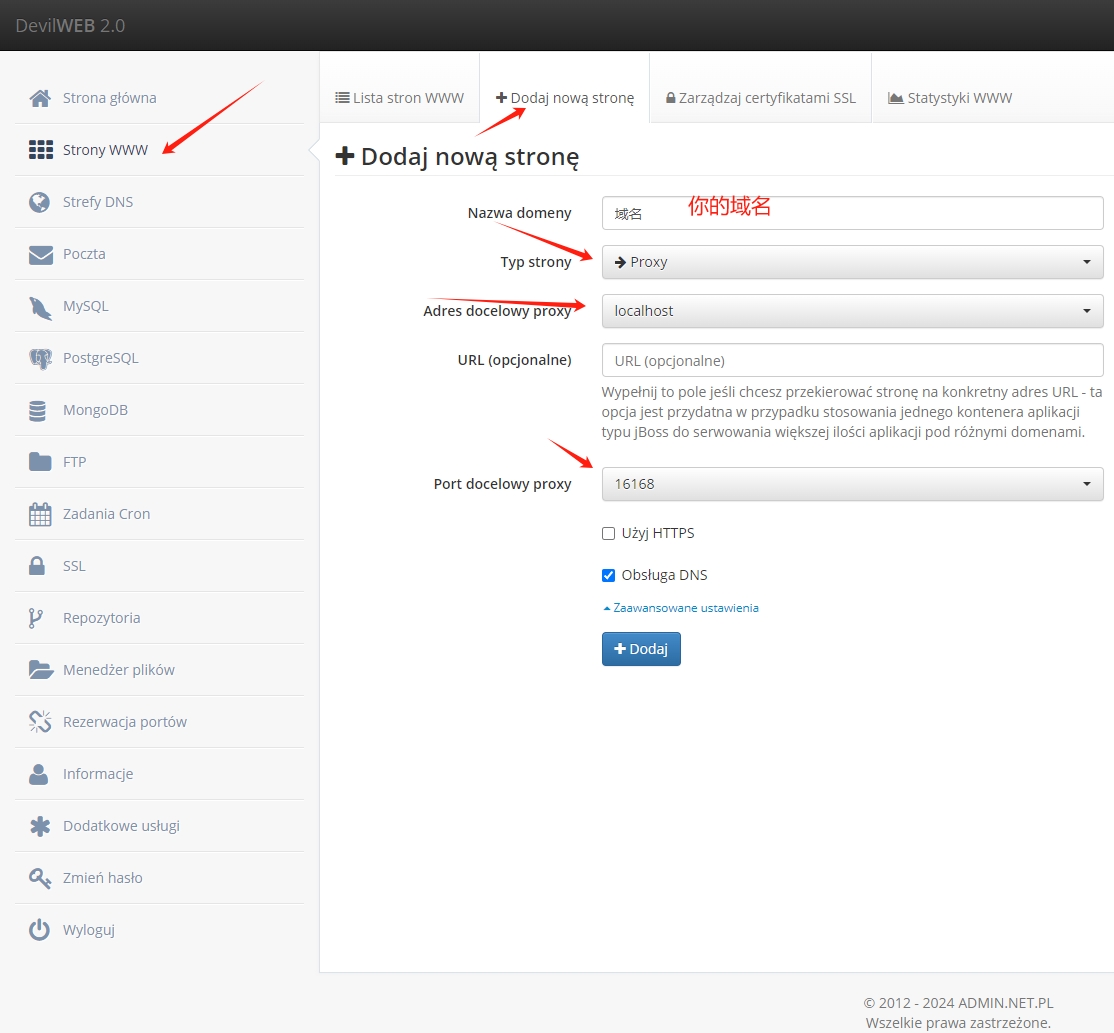
Task: Click the URL (opcjonalne) input field
Action: click(852, 360)
